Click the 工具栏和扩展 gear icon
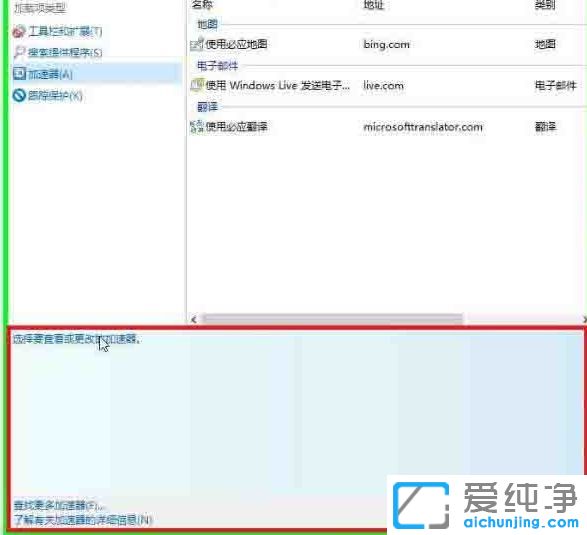Viewport: 587px width, 535px height. (x=19, y=31)
